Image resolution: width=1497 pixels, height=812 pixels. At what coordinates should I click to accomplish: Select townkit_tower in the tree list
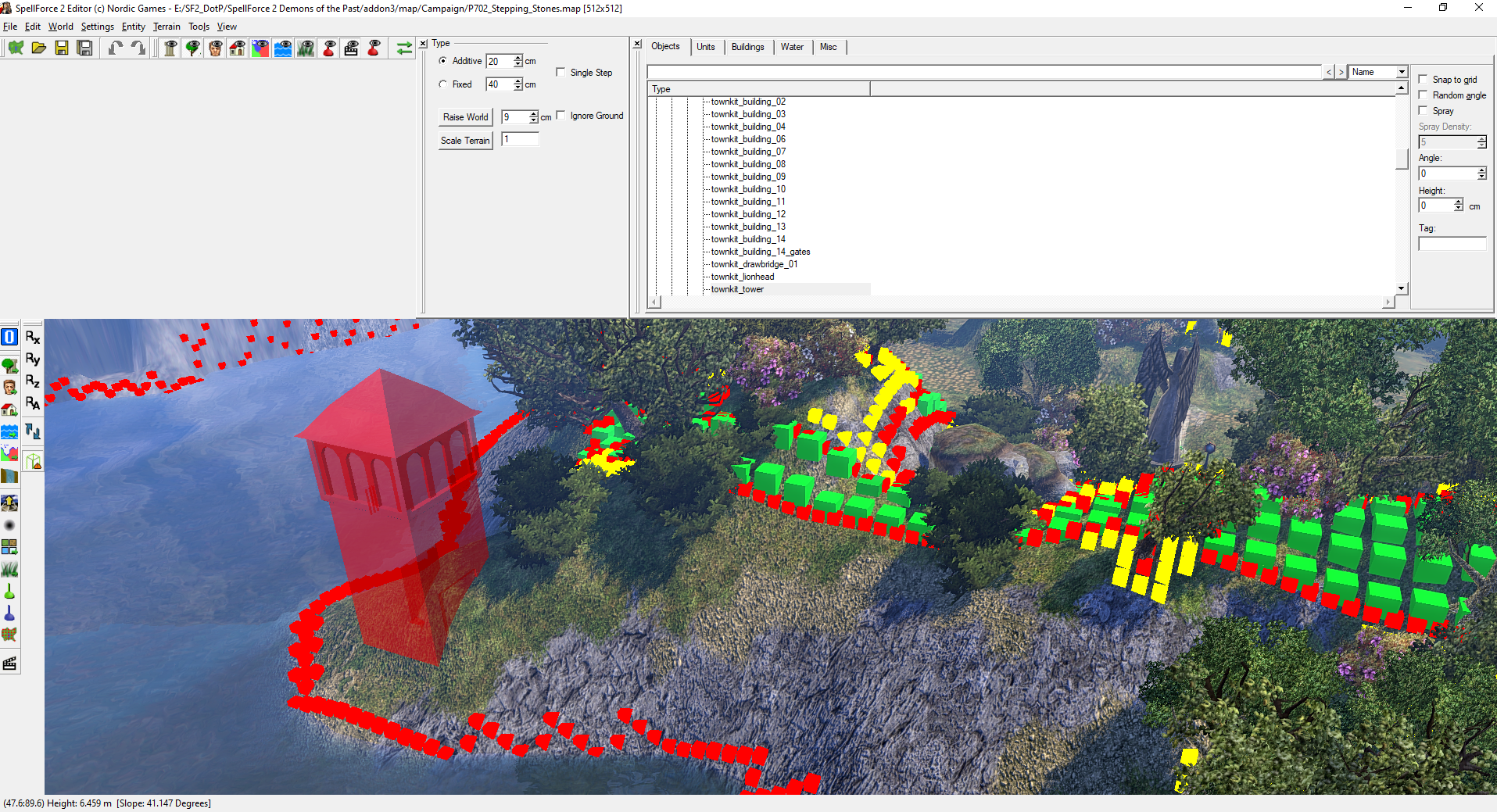point(737,289)
